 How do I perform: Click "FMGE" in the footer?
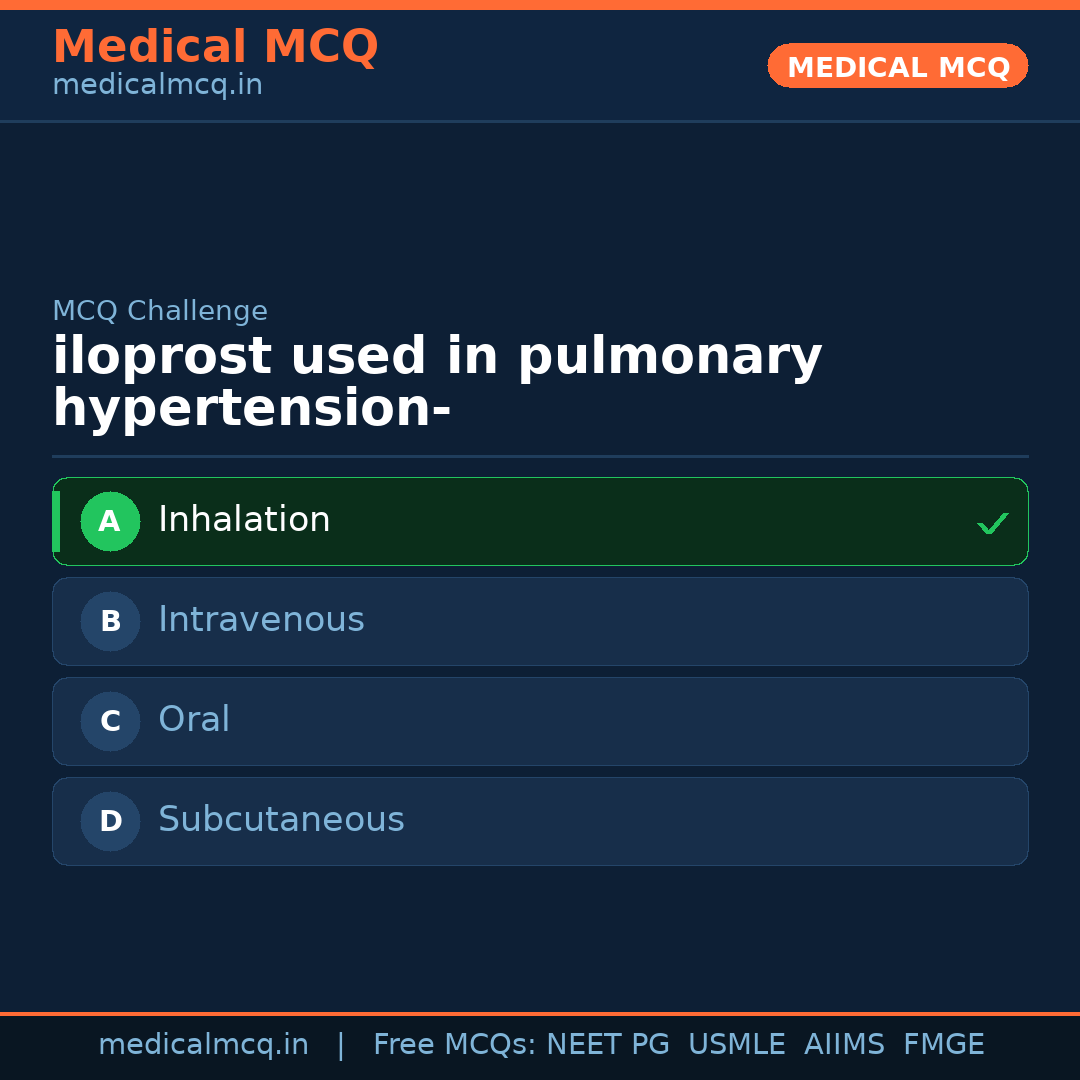tap(943, 1045)
